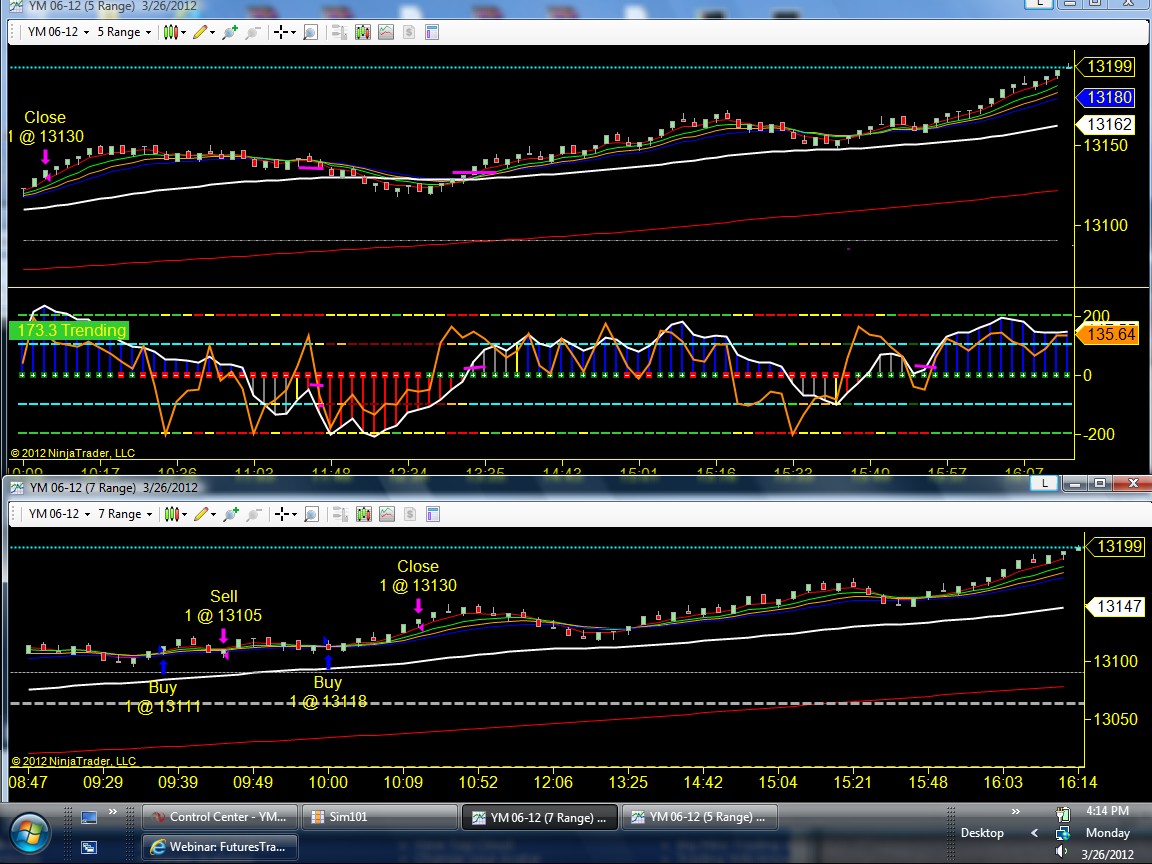Open chart Properties icon in 7 Range toolbar
Image resolution: width=1152 pixels, height=864 pixels.
(x=433, y=514)
